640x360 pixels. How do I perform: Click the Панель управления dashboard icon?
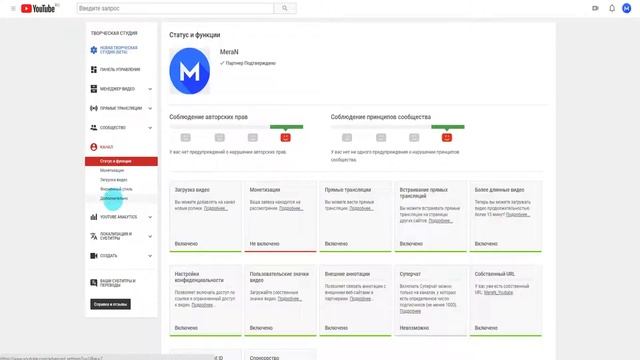(93, 69)
